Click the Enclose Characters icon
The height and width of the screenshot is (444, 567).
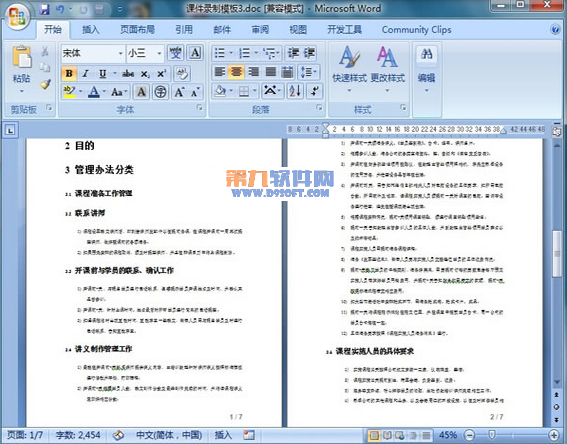(161, 92)
